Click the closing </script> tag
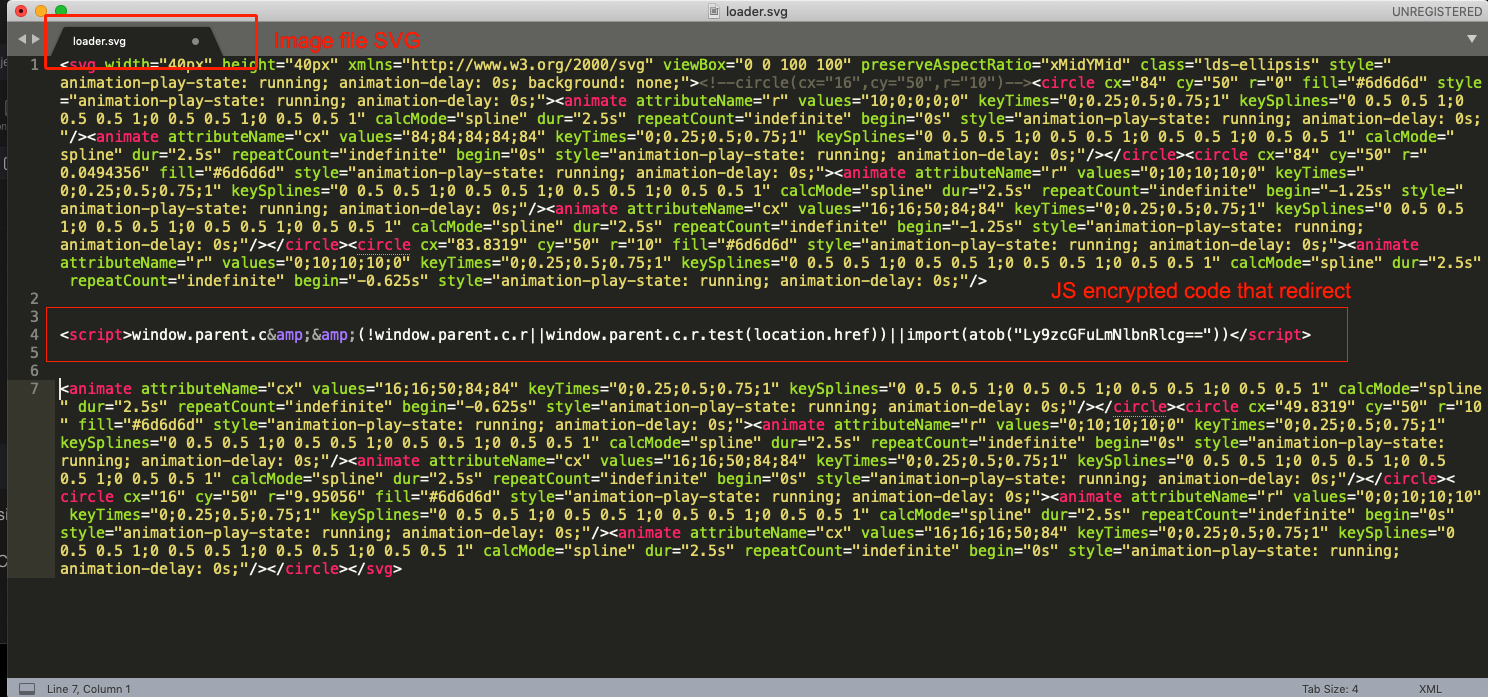 tap(1270, 335)
